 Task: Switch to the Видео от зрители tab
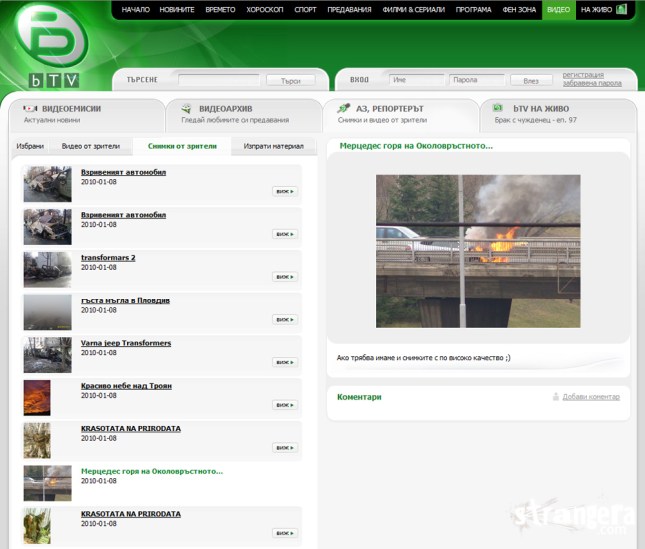(90, 146)
